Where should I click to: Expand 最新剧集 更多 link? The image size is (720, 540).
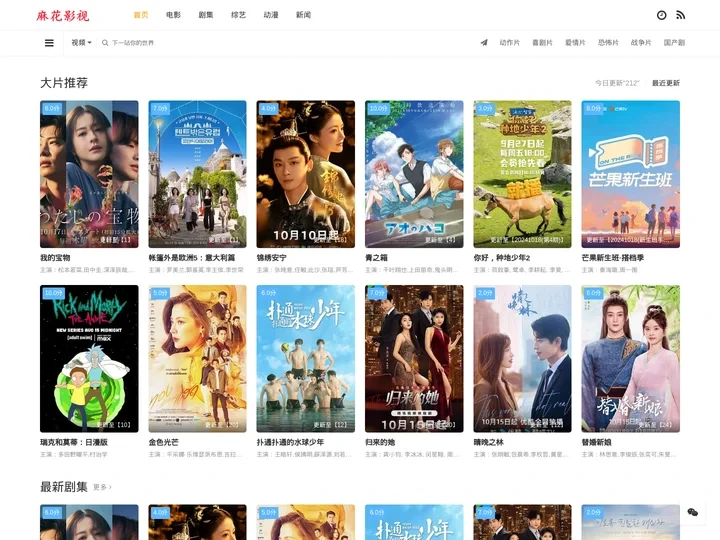[x=102, y=487]
